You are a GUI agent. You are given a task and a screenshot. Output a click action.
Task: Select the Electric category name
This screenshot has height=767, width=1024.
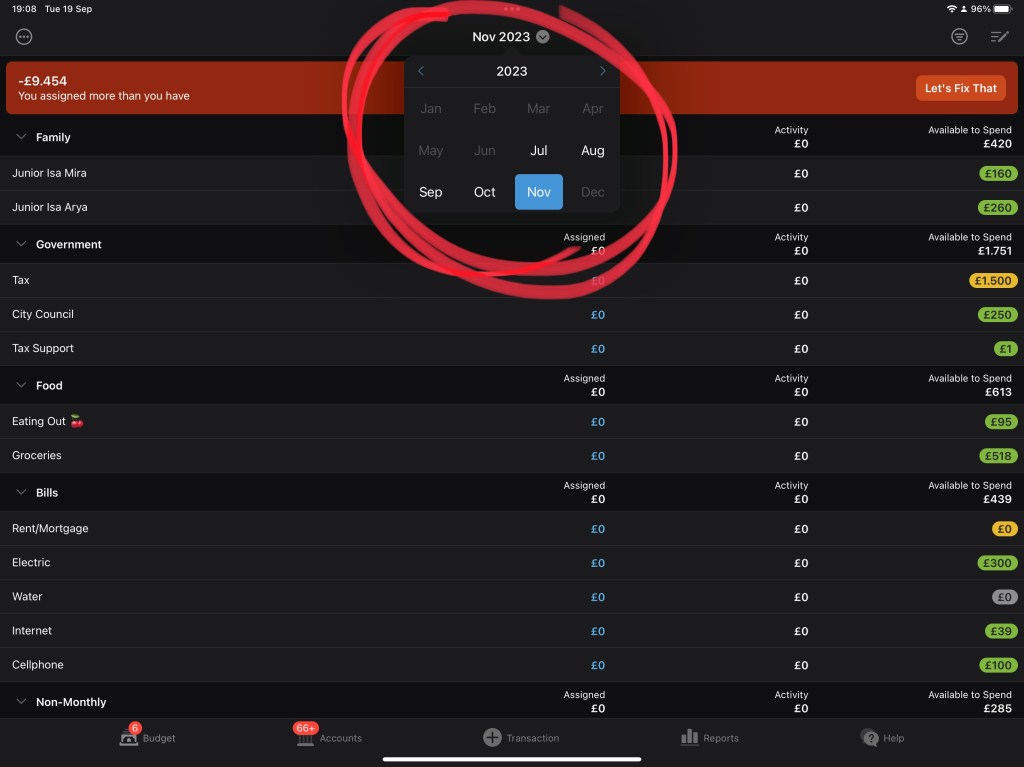point(31,563)
